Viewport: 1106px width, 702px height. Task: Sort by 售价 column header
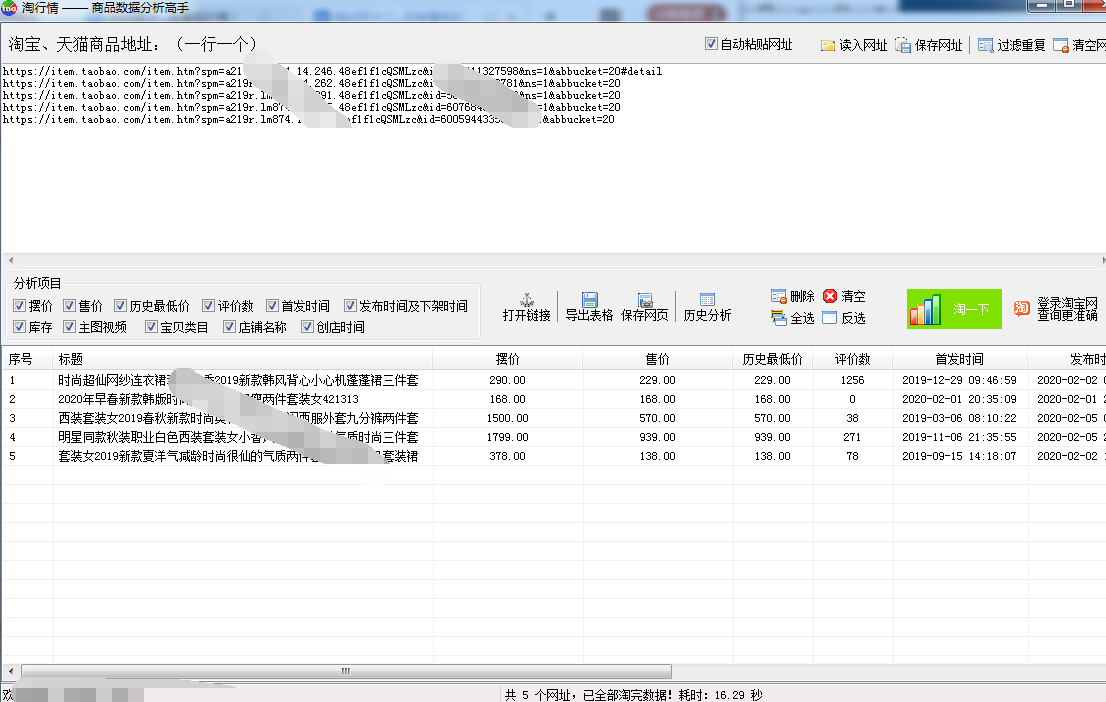click(x=657, y=359)
